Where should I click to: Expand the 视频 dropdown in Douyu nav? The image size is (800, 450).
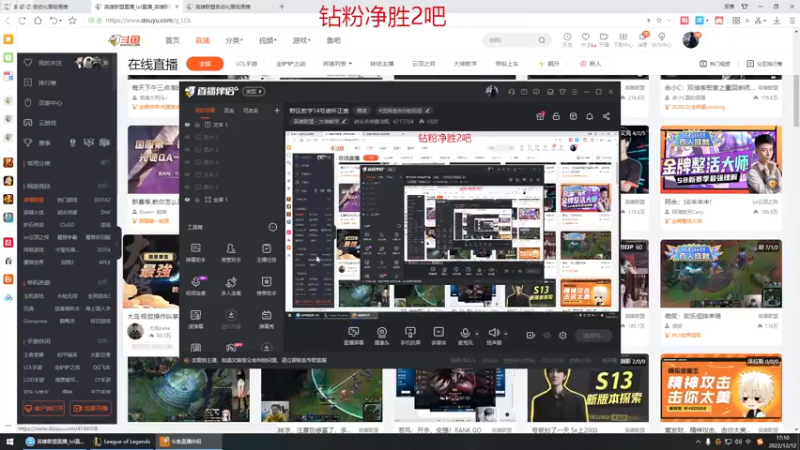pyautogui.click(x=267, y=40)
